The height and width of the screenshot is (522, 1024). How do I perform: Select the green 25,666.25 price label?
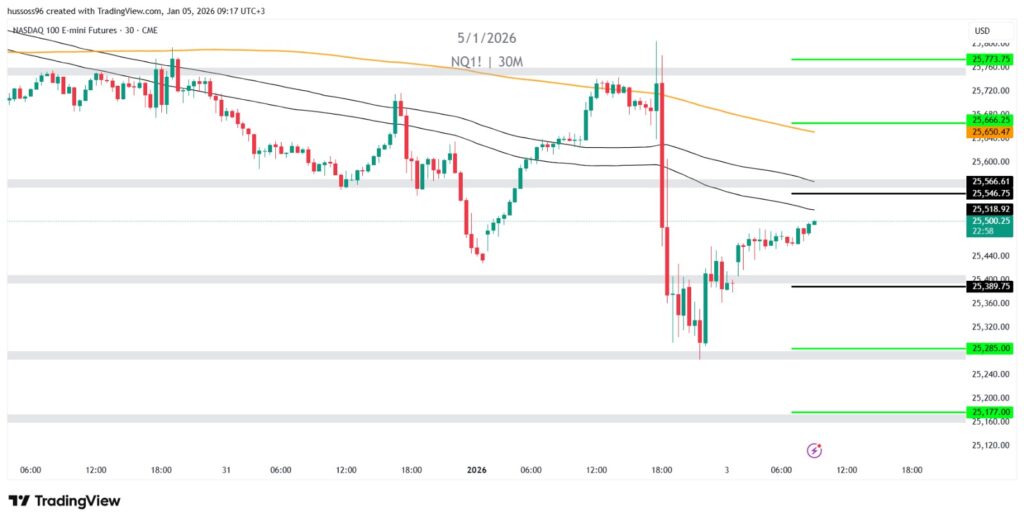tap(990, 121)
